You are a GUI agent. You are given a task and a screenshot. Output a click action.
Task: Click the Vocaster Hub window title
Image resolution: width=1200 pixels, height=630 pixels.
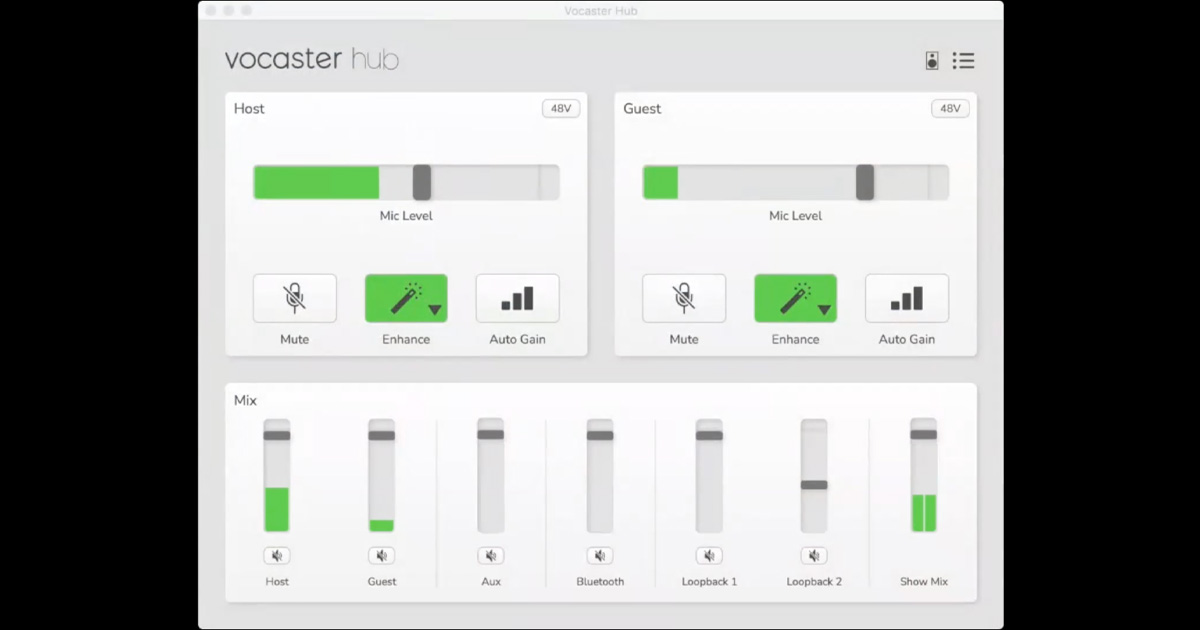click(601, 11)
